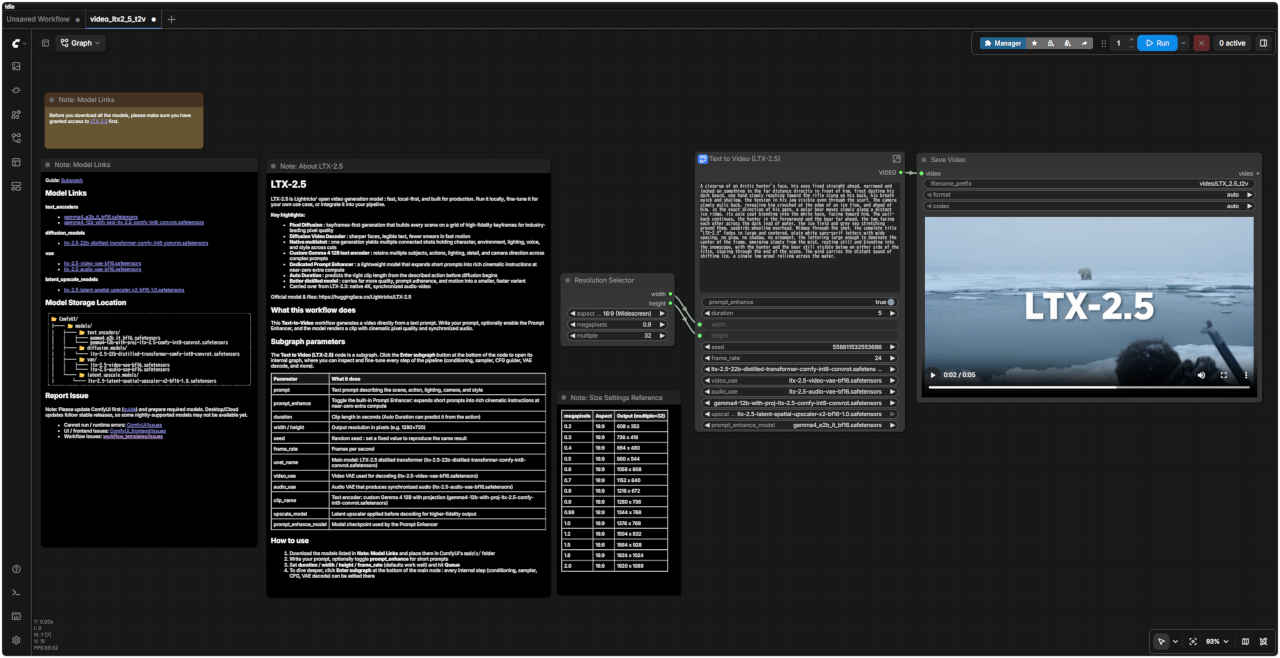
Task: Open the node library sidebar icon
Action: point(16,90)
